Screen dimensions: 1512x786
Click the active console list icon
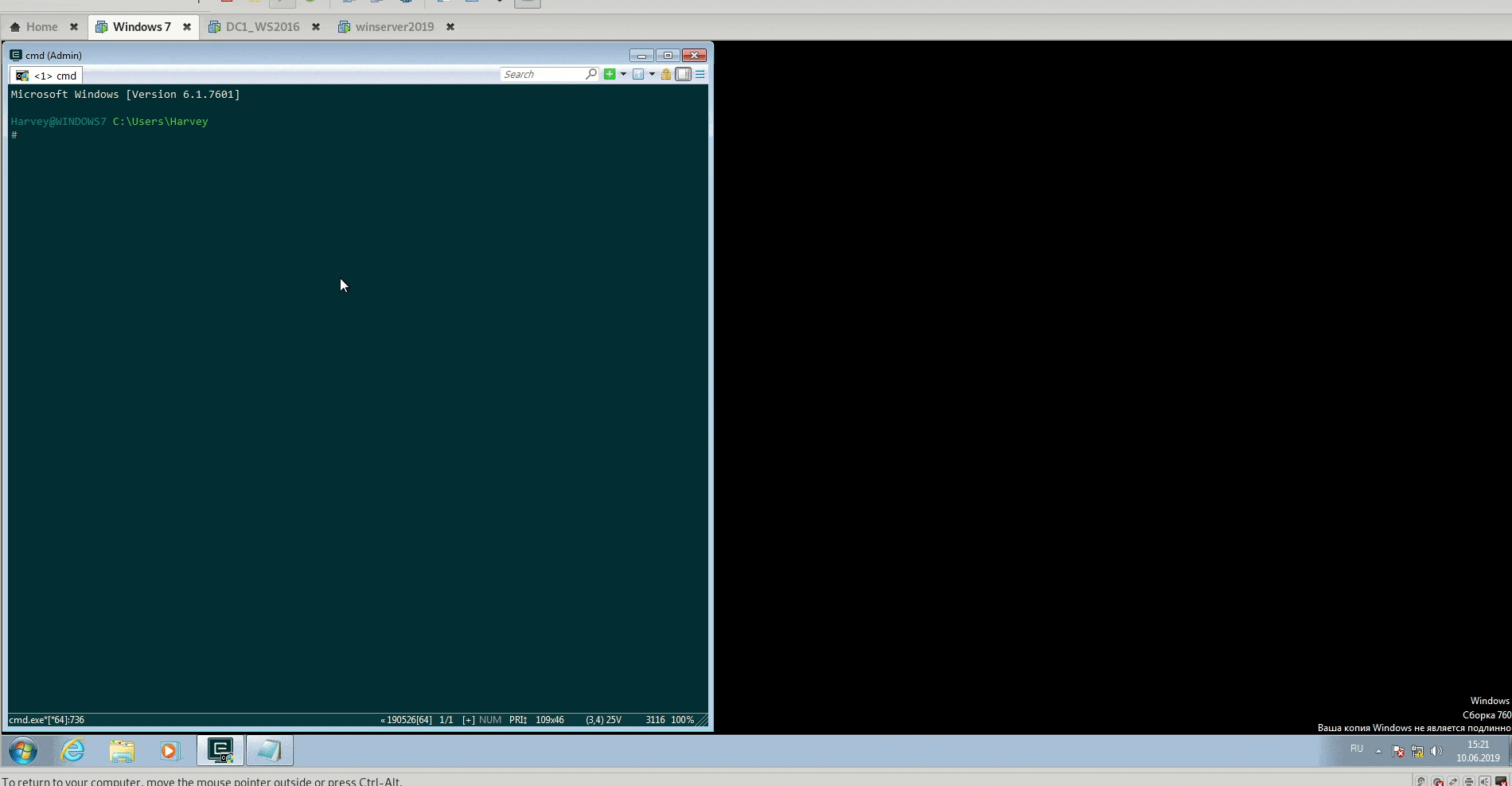click(x=638, y=74)
